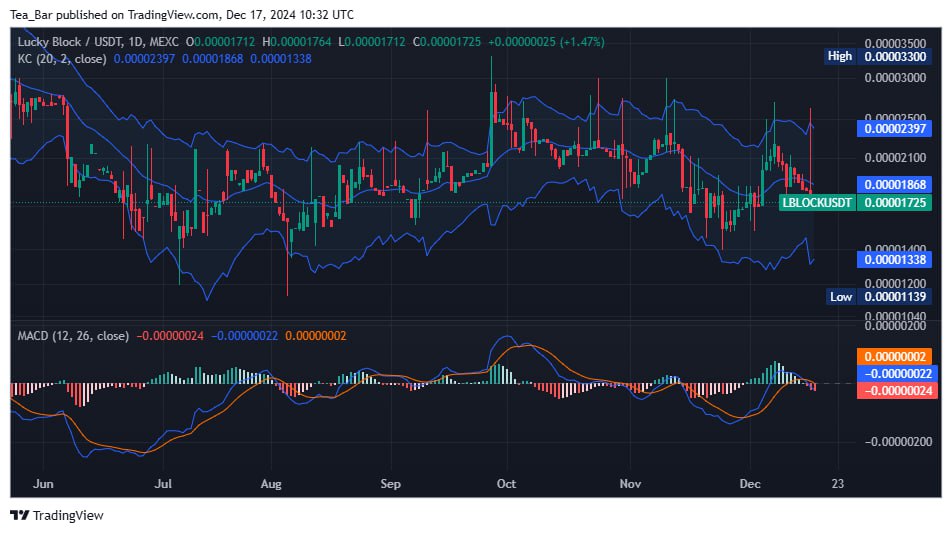Click the 'Tea_Bar published on TradingView.com' caption

pos(115,15)
